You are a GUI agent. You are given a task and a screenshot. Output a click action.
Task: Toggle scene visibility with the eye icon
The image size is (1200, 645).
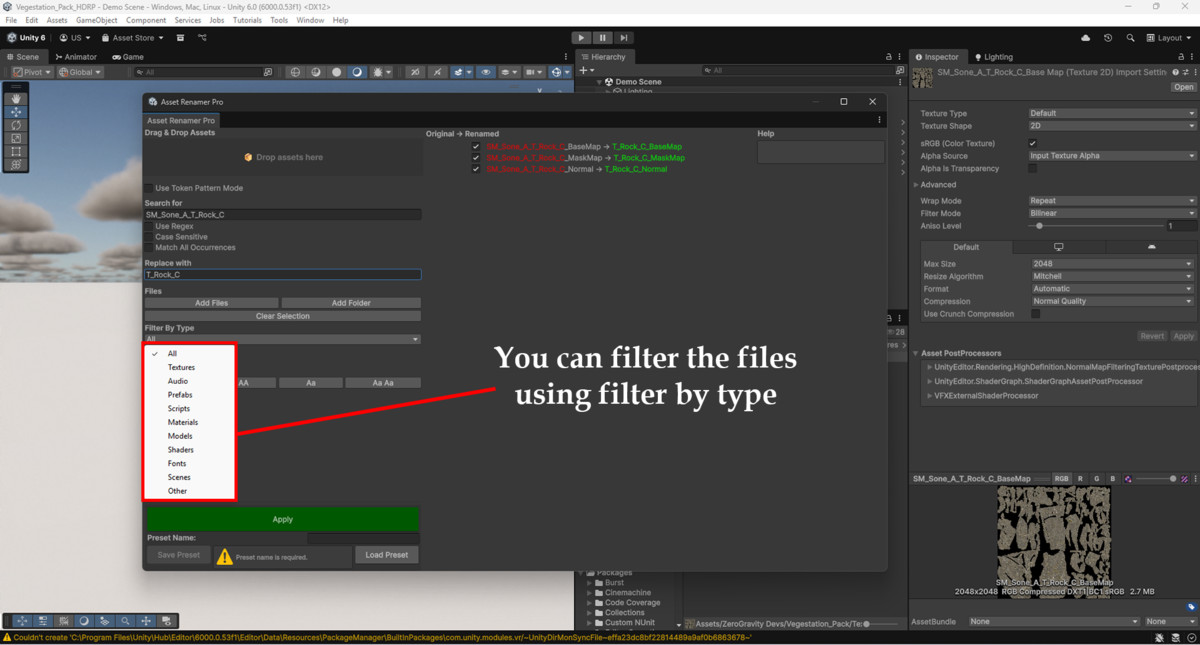click(486, 71)
